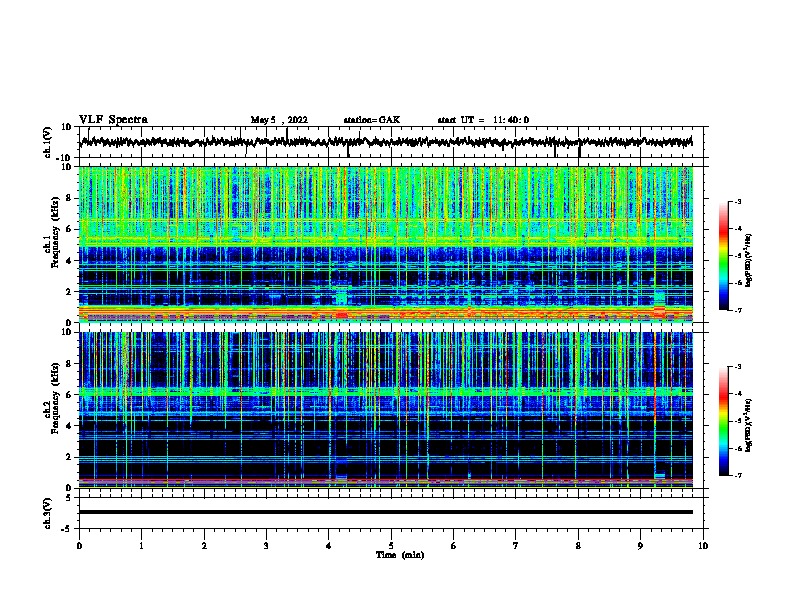Click time axis tick label "7"

coord(516,546)
